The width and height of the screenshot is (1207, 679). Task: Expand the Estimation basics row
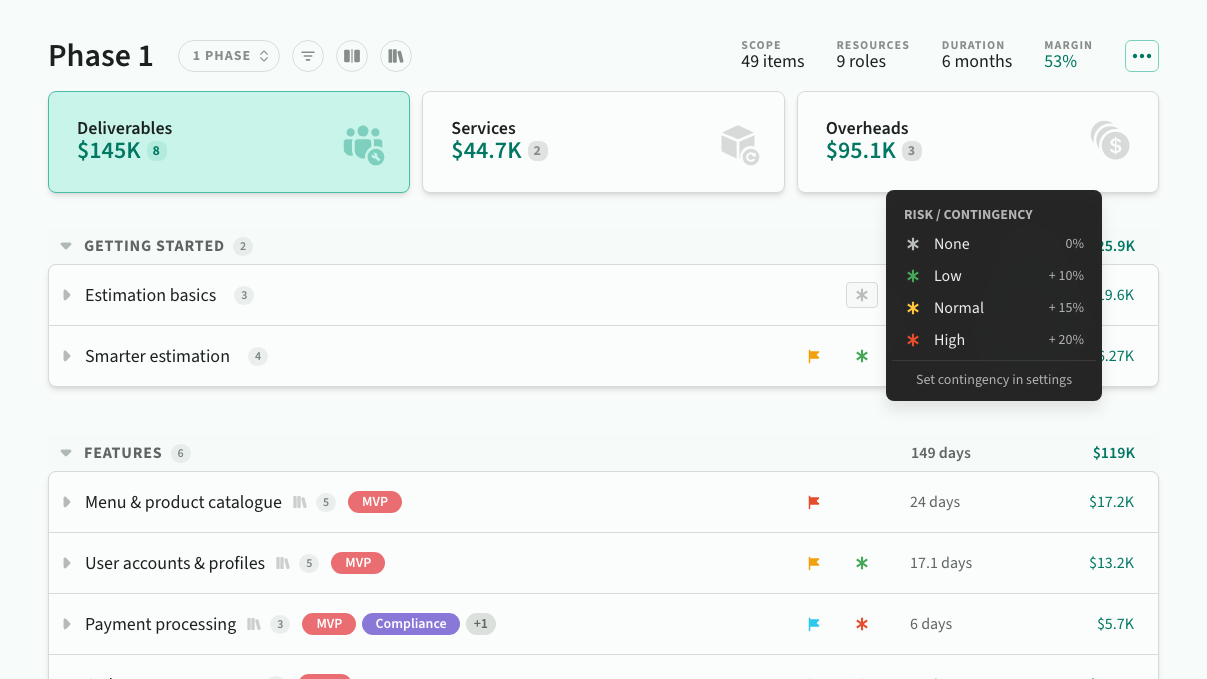(67, 295)
